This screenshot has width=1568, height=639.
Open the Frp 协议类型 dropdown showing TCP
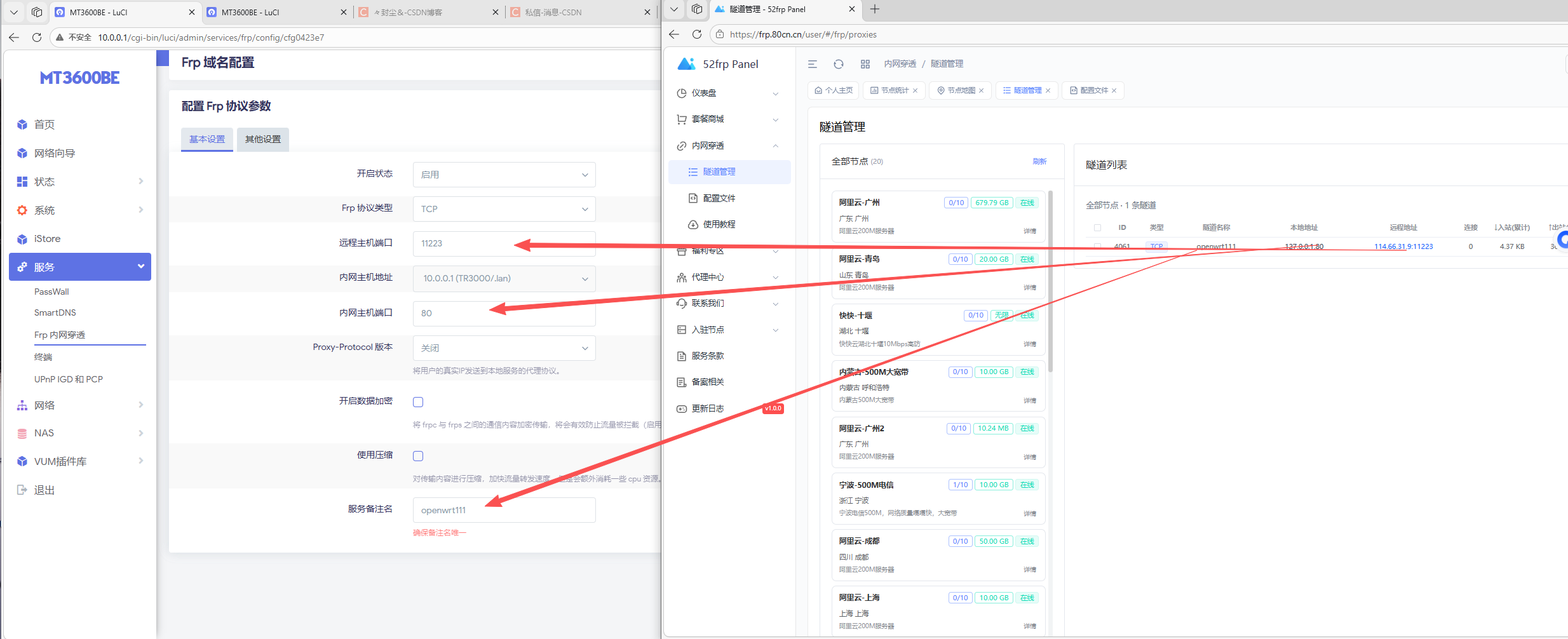pyautogui.click(x=504, y=209)
